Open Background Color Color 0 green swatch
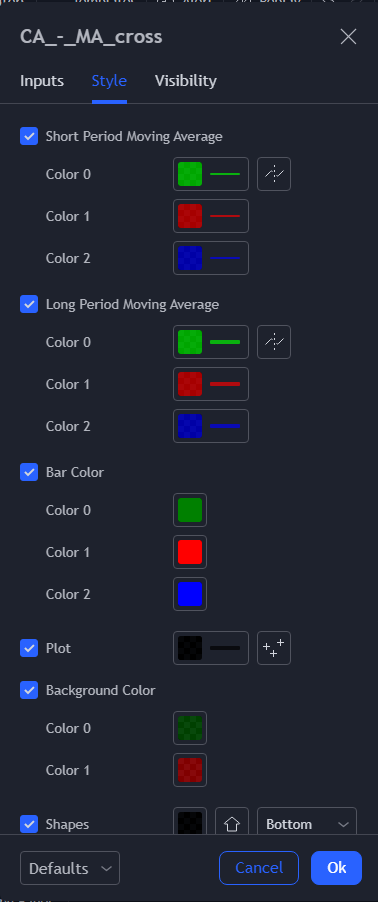 190,728
